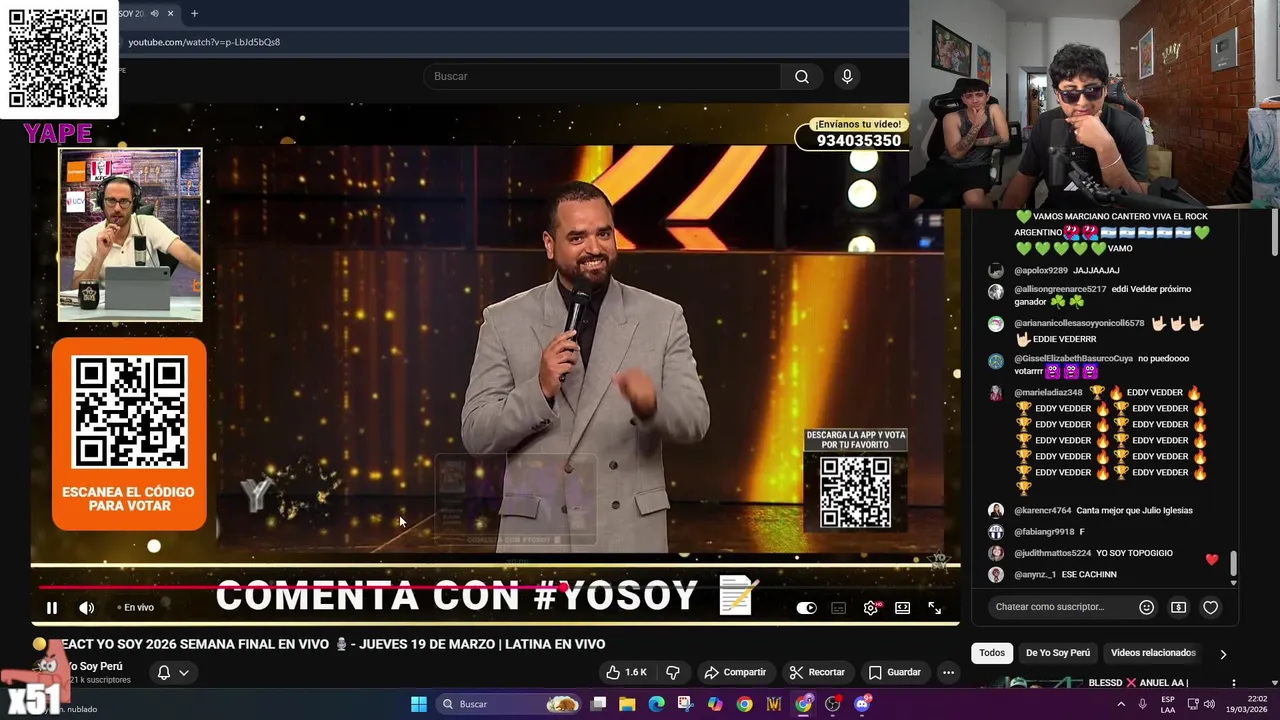Toggle the autoplay switch in player
1280x720 pixels.
pyautogui.click(x=806, y=607)
